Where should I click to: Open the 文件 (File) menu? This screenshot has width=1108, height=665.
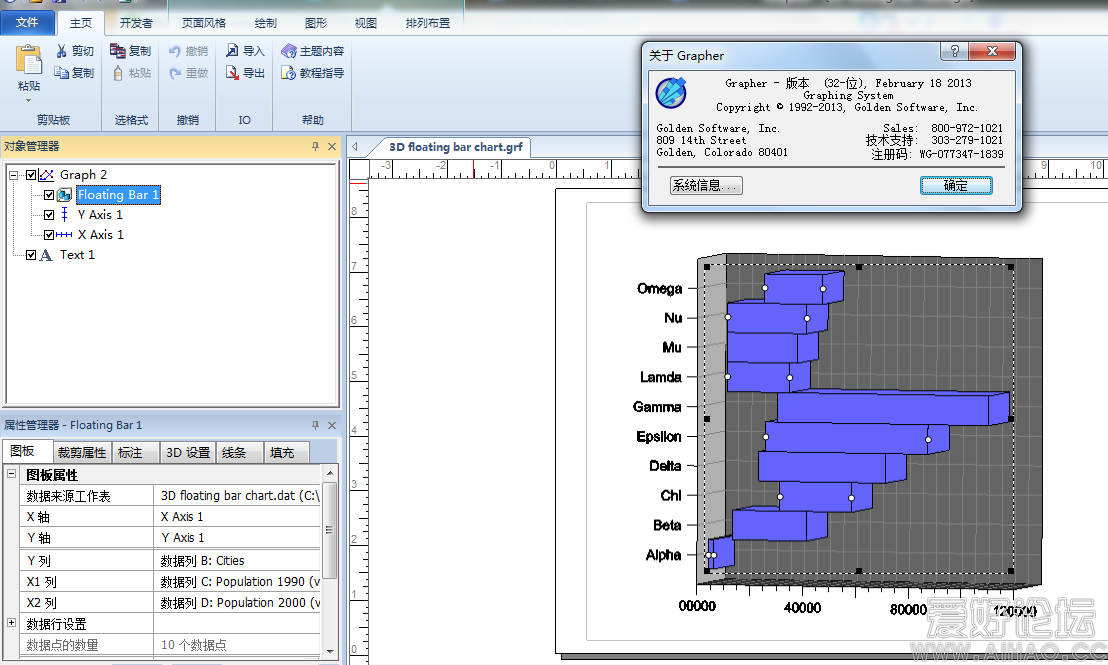coord(27,23)
